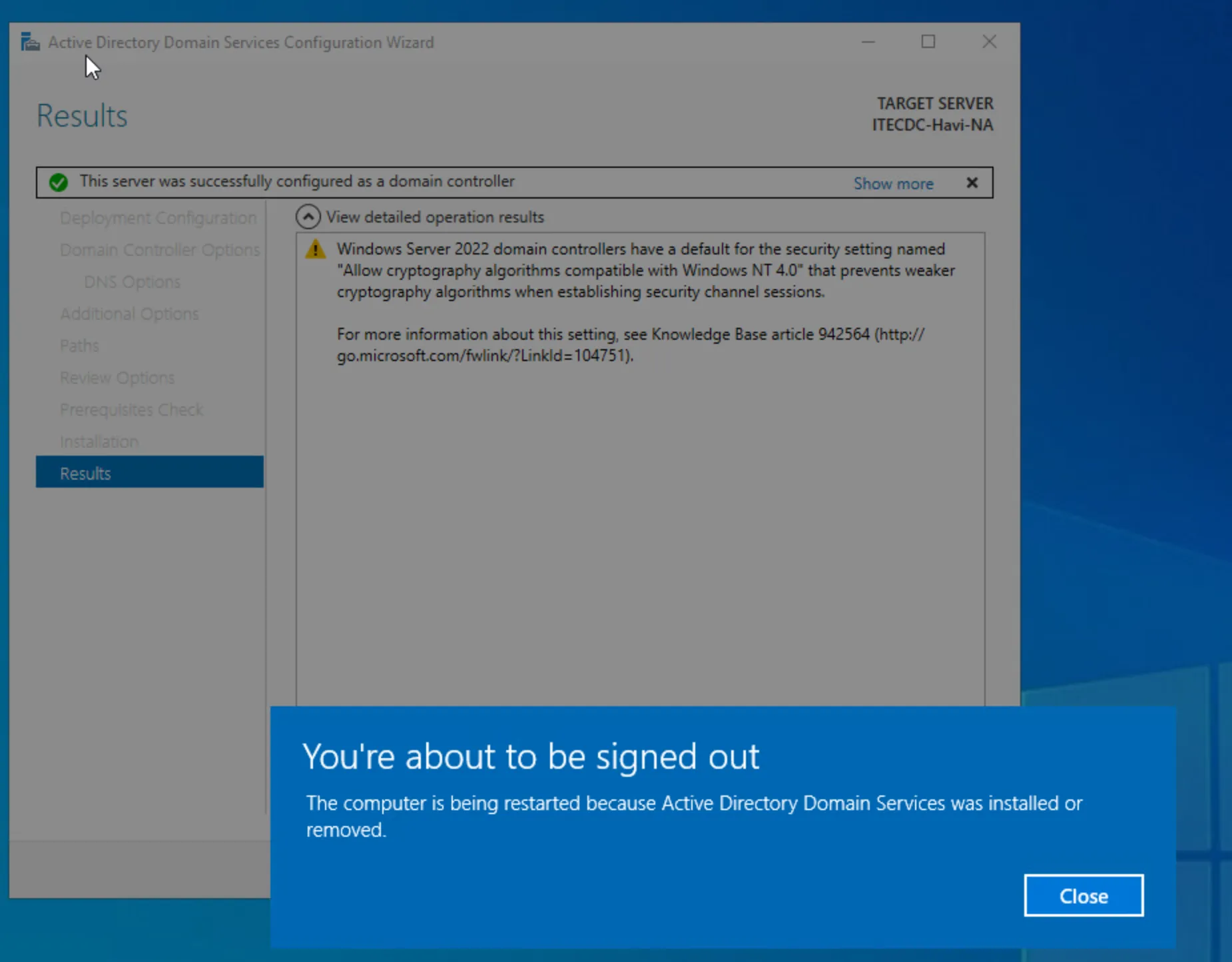Go to Domain Controller Options step
The image size is (1232, 962).
tap(159, 250)
